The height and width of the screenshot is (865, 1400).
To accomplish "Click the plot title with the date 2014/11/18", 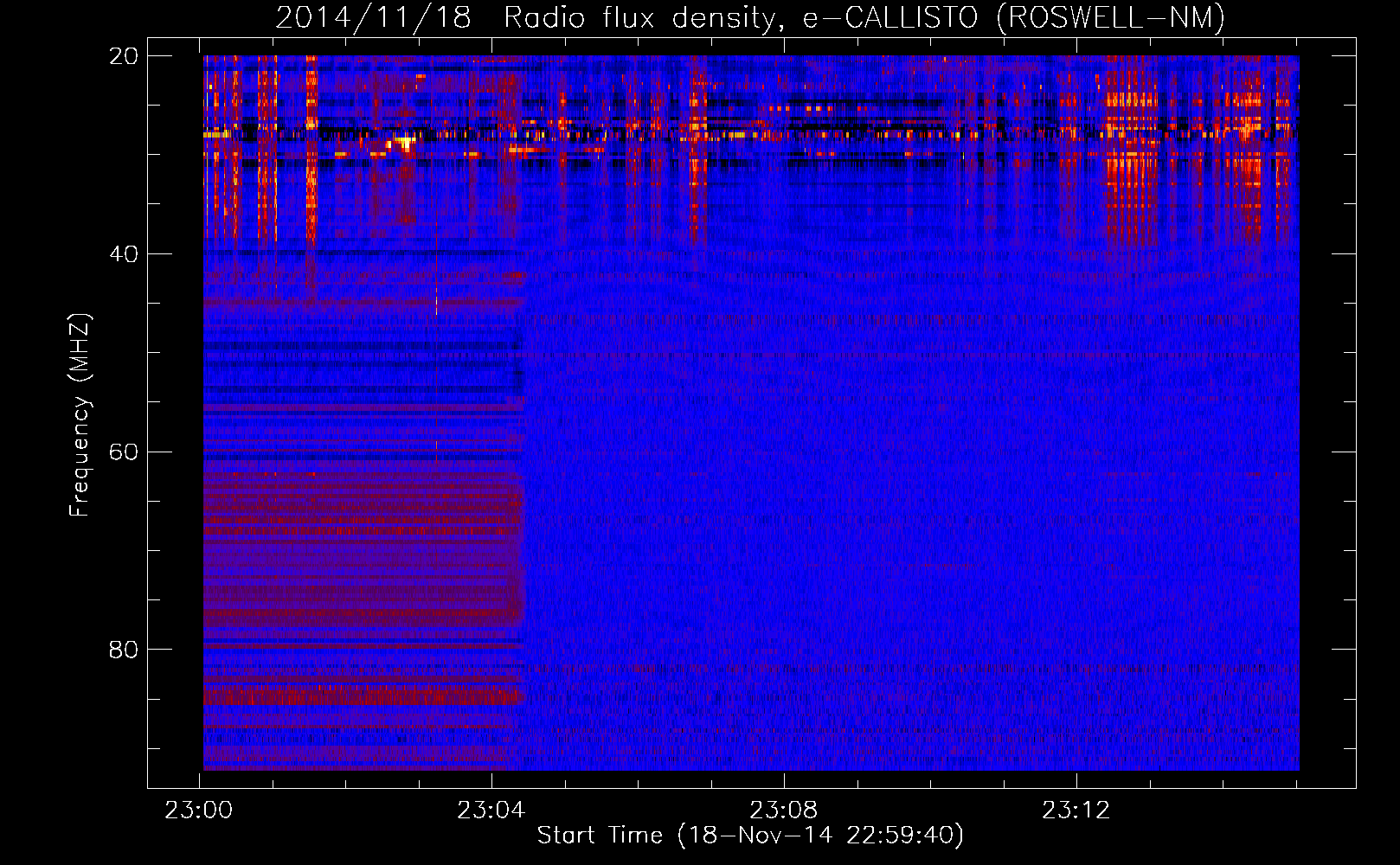I will pyautogui.click(x=750, y=17).
